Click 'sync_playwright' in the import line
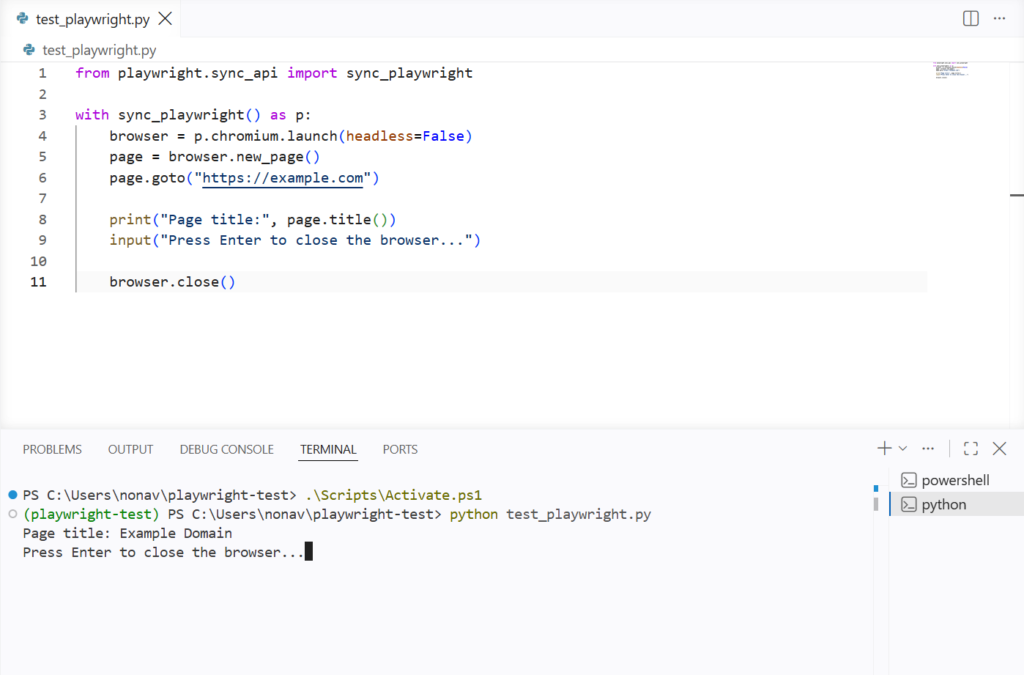Image resolution: width=1024 pixels, height=675 pixels. coord(409,73)
